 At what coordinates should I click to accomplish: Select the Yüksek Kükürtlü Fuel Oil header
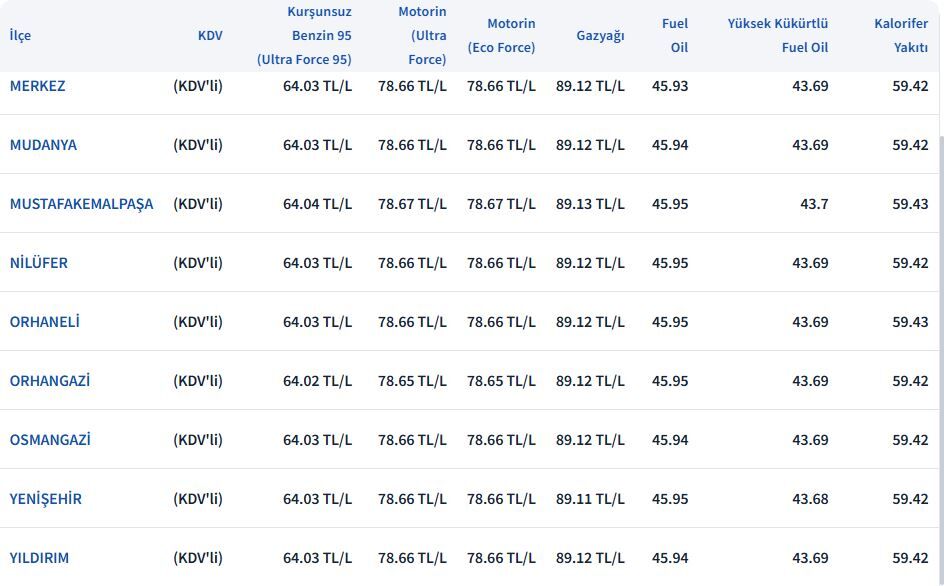(778, 36)
